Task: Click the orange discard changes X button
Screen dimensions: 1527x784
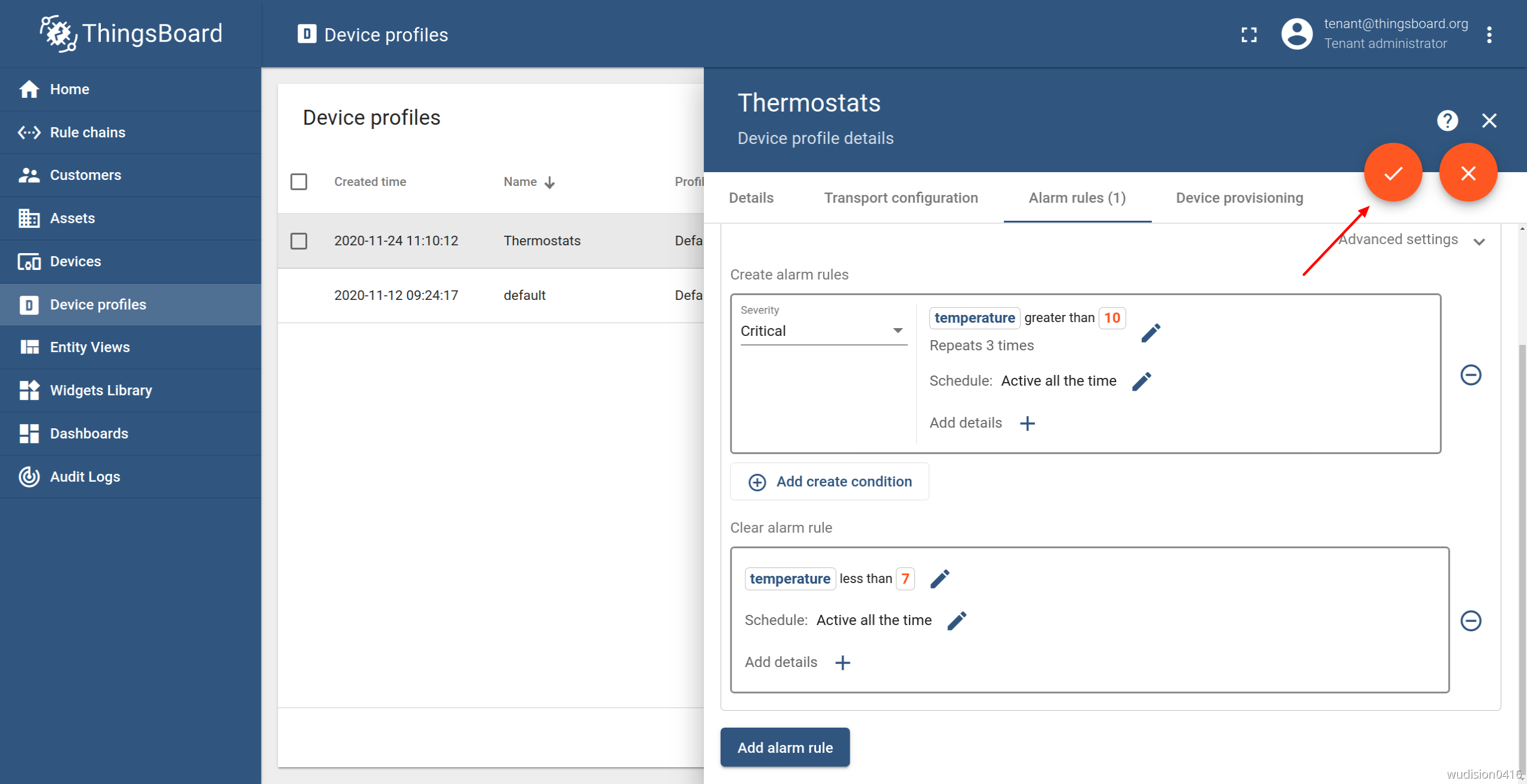Action: pos(1468,173)
